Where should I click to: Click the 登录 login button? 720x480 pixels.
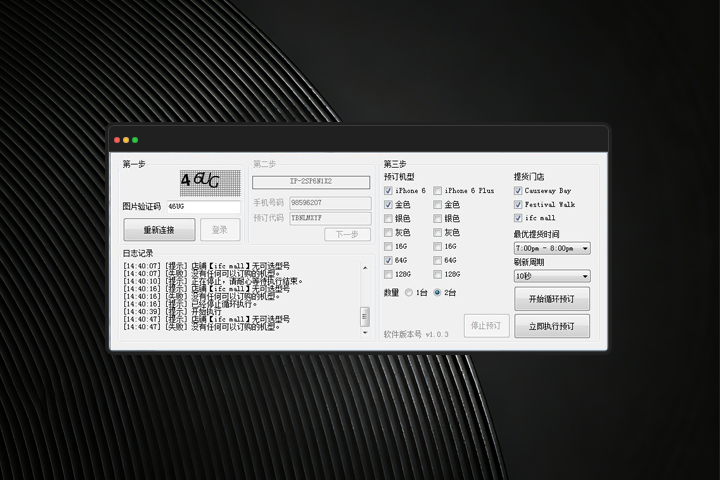point(220,230)
